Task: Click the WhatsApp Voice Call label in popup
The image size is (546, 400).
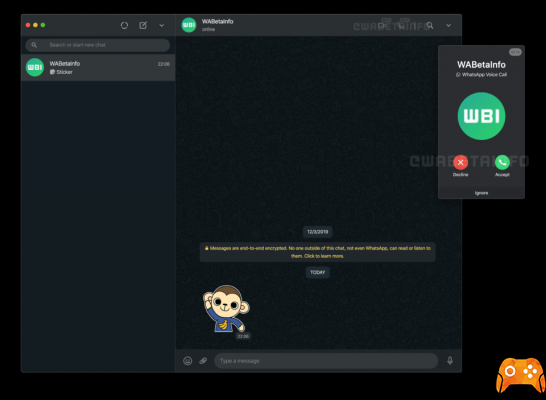Action: [484, 74]
